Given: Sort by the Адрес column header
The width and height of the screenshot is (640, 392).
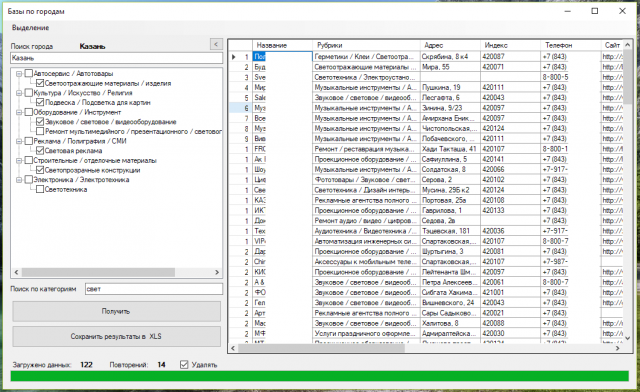Looking at the screenshot, I should 450,45.
